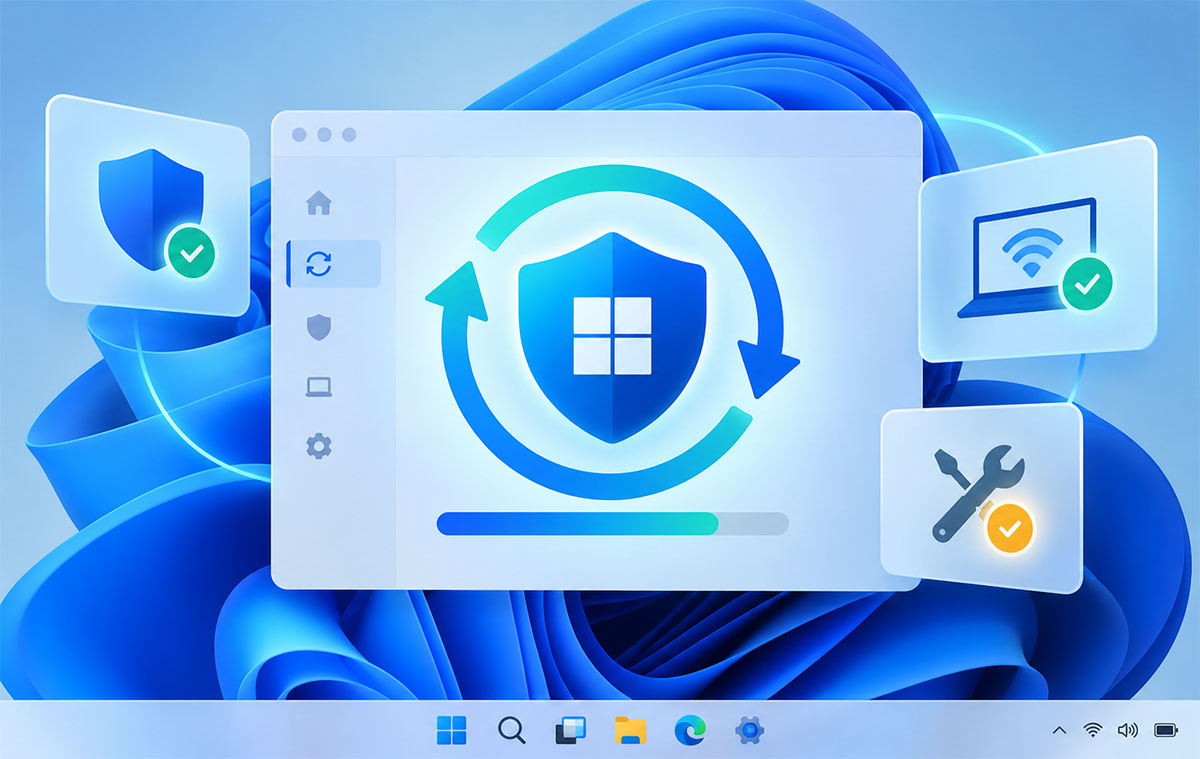Launch Microsoft Edge from the taskbar
Viewport: 1200px width, 759px height.
[690, 731]
